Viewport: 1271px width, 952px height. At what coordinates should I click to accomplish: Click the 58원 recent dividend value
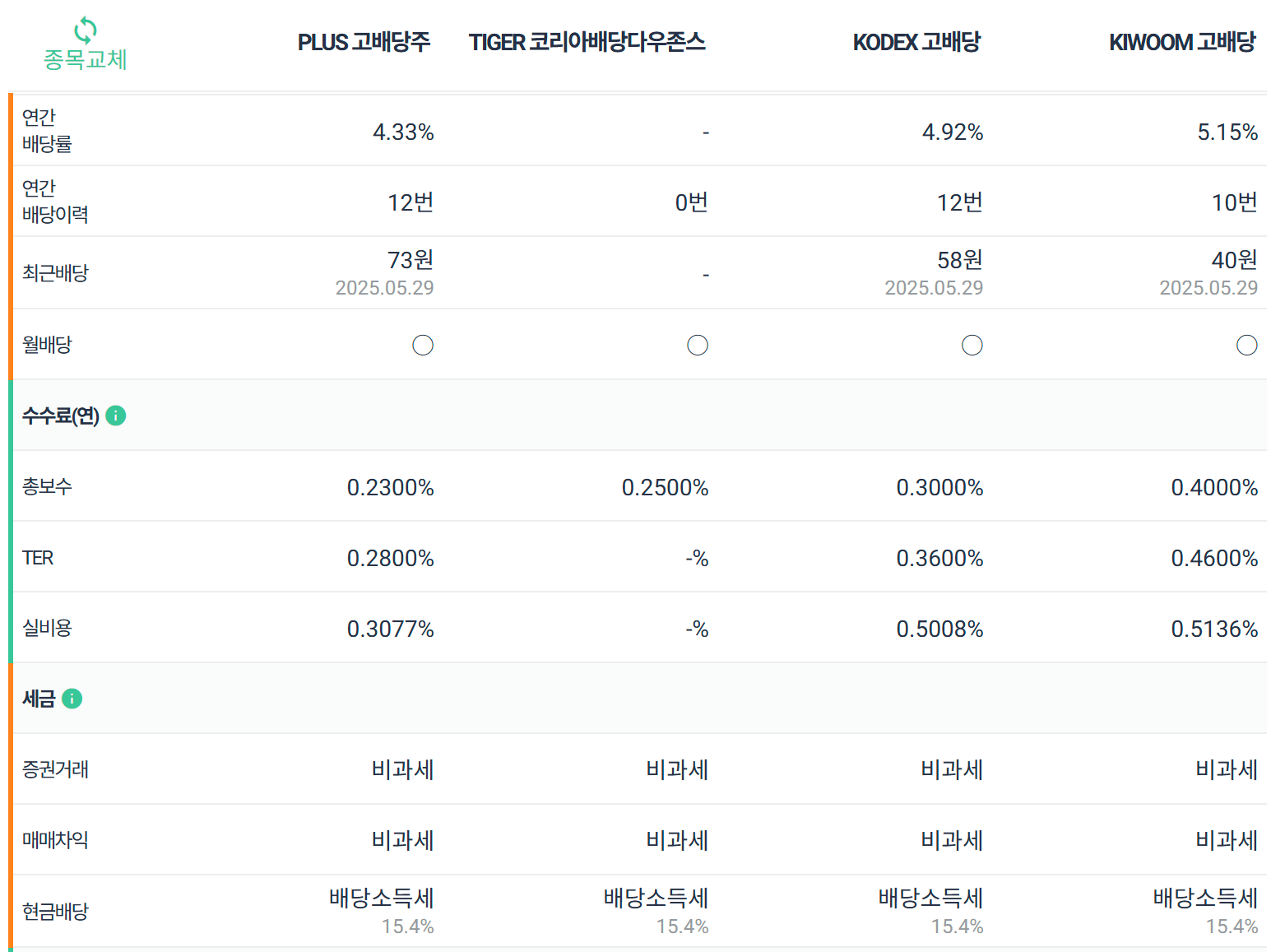coord(960,260)
